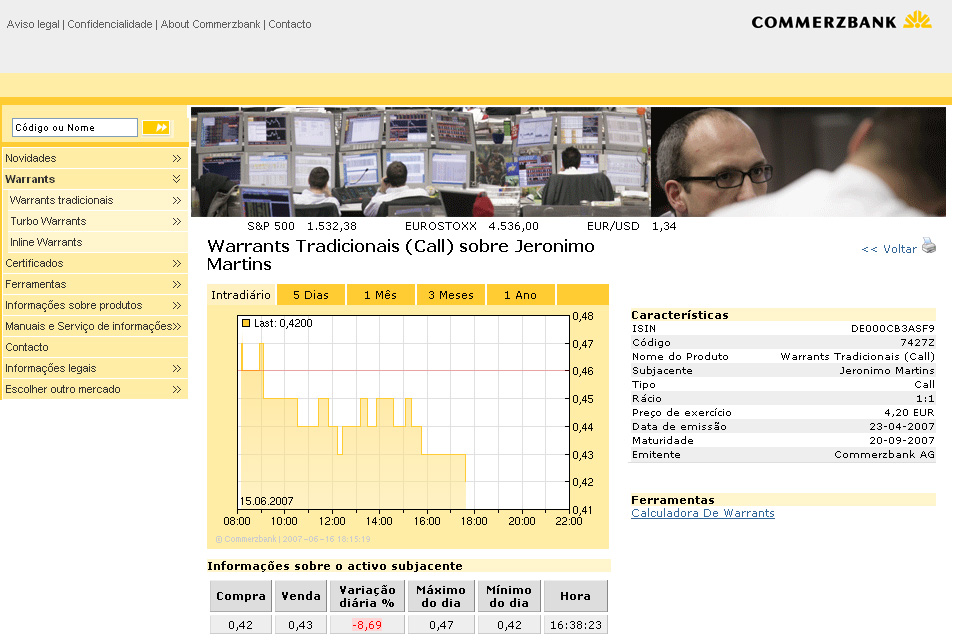Click the EUR/USD quote 1,34
953x644 pixels.
664,226
